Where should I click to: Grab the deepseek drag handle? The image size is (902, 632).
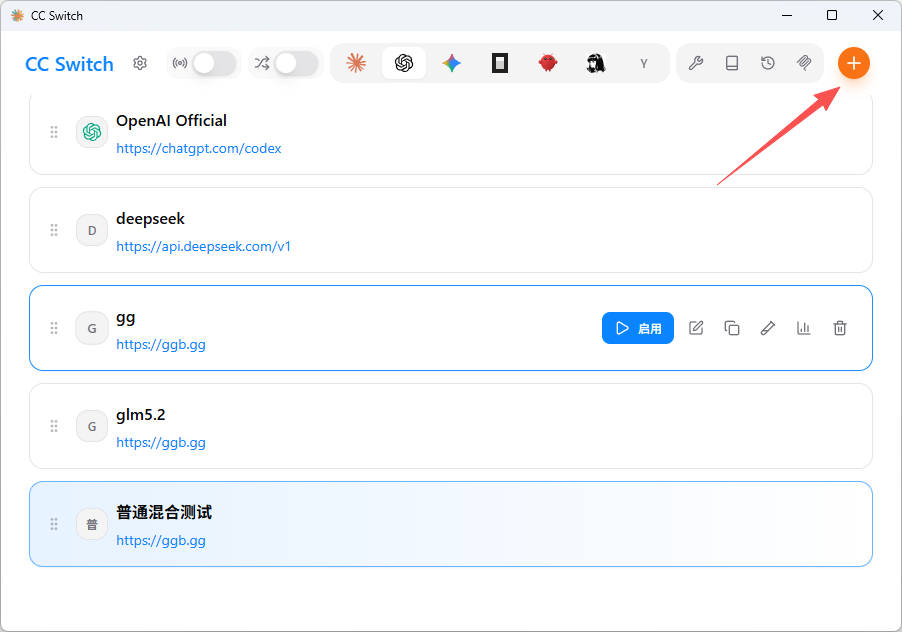pos(54,230)
